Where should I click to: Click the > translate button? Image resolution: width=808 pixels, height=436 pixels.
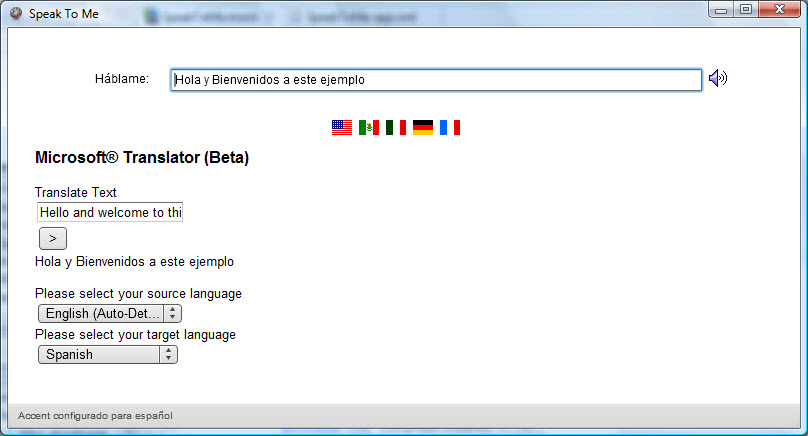coord(53,238)
